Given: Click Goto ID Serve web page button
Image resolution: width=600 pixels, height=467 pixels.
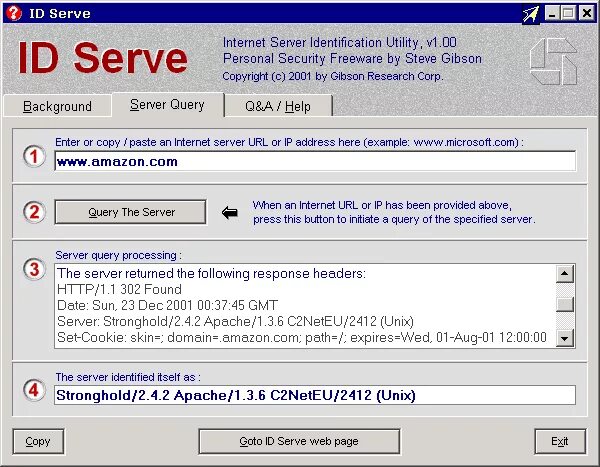Looking at the screenshot, I should point(299,441).
